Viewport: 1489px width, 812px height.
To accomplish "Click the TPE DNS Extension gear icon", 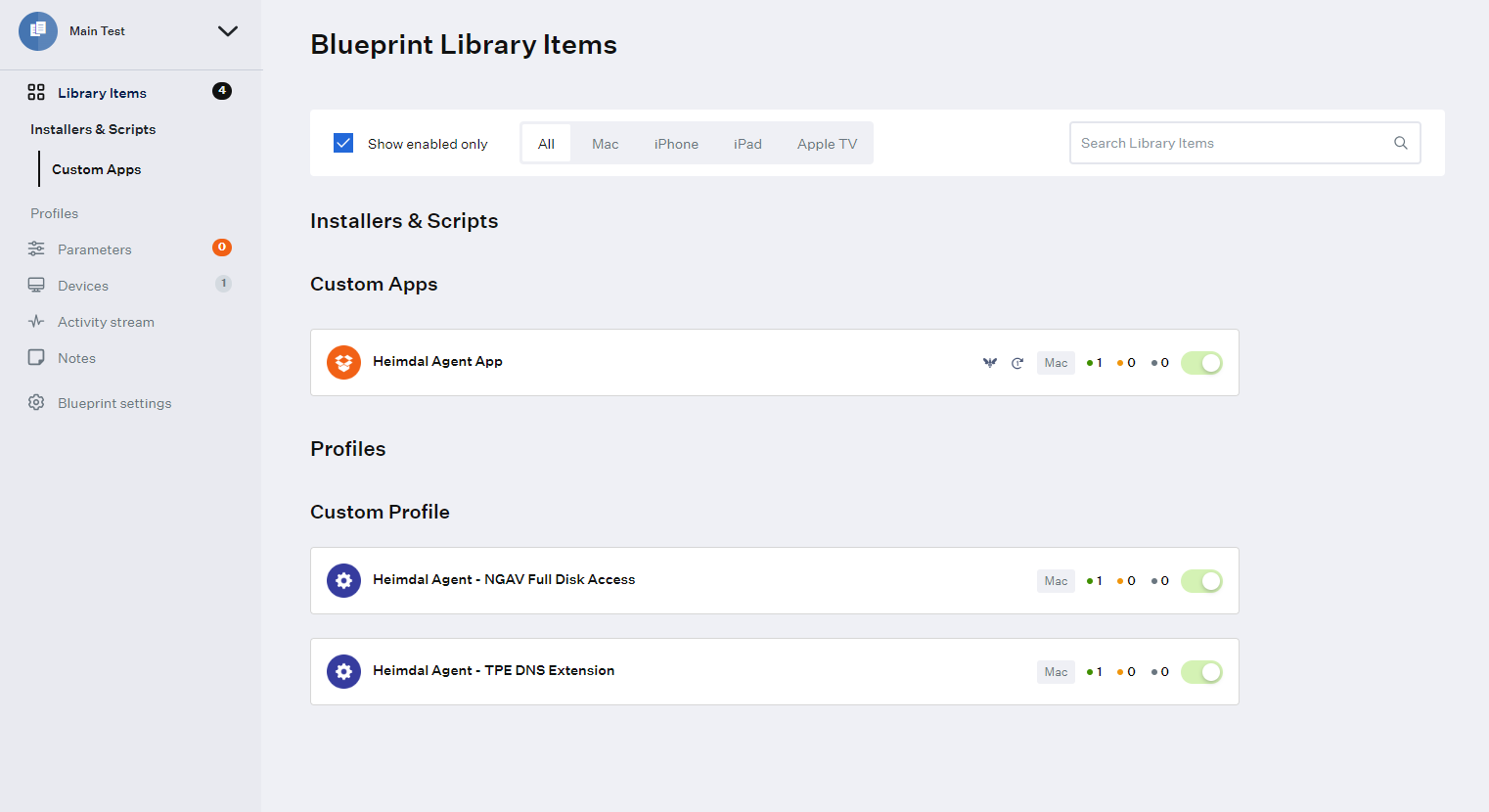I will [343, 671].
